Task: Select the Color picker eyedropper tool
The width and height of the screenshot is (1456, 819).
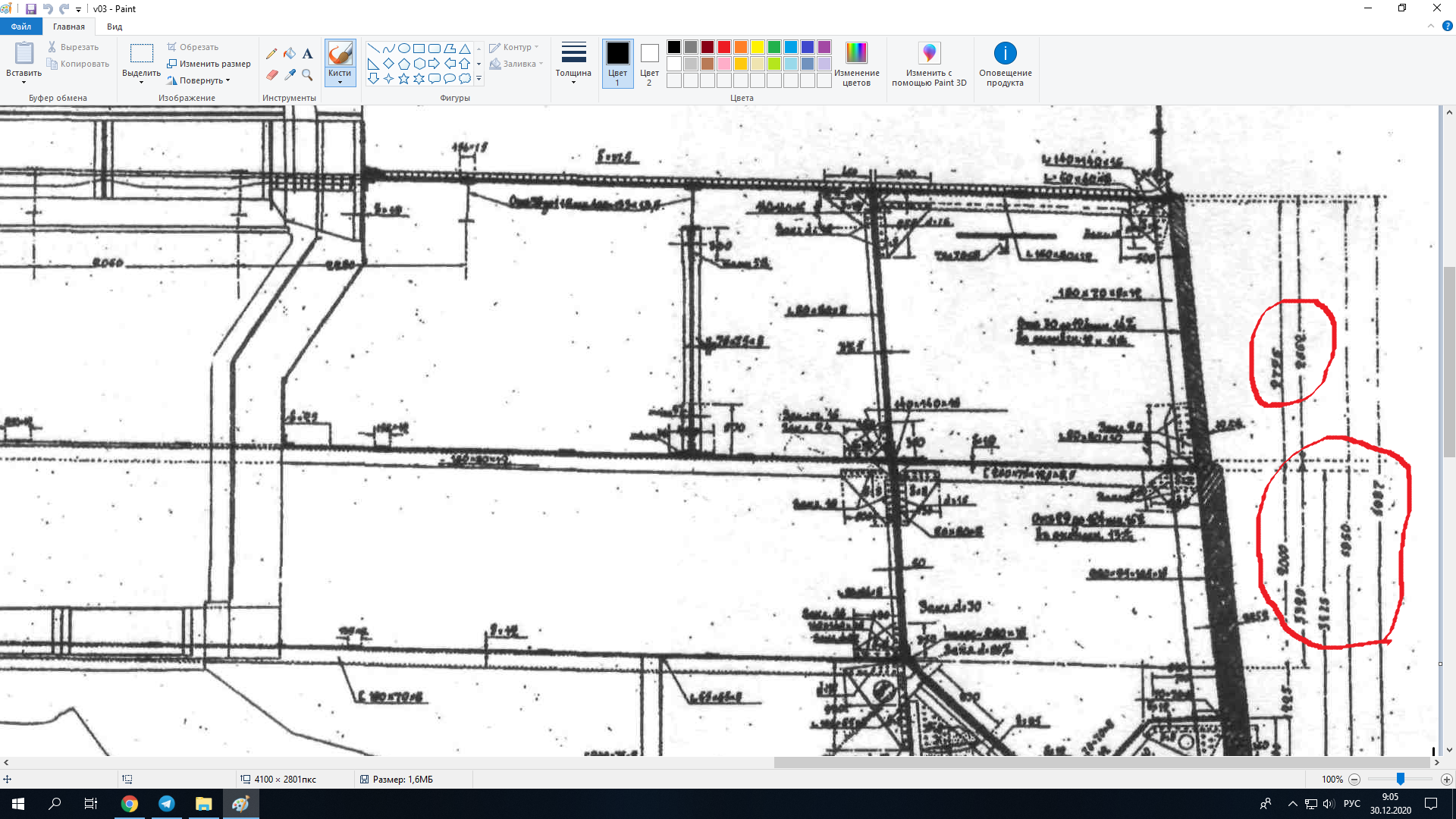Action: (x=290, y=74)
